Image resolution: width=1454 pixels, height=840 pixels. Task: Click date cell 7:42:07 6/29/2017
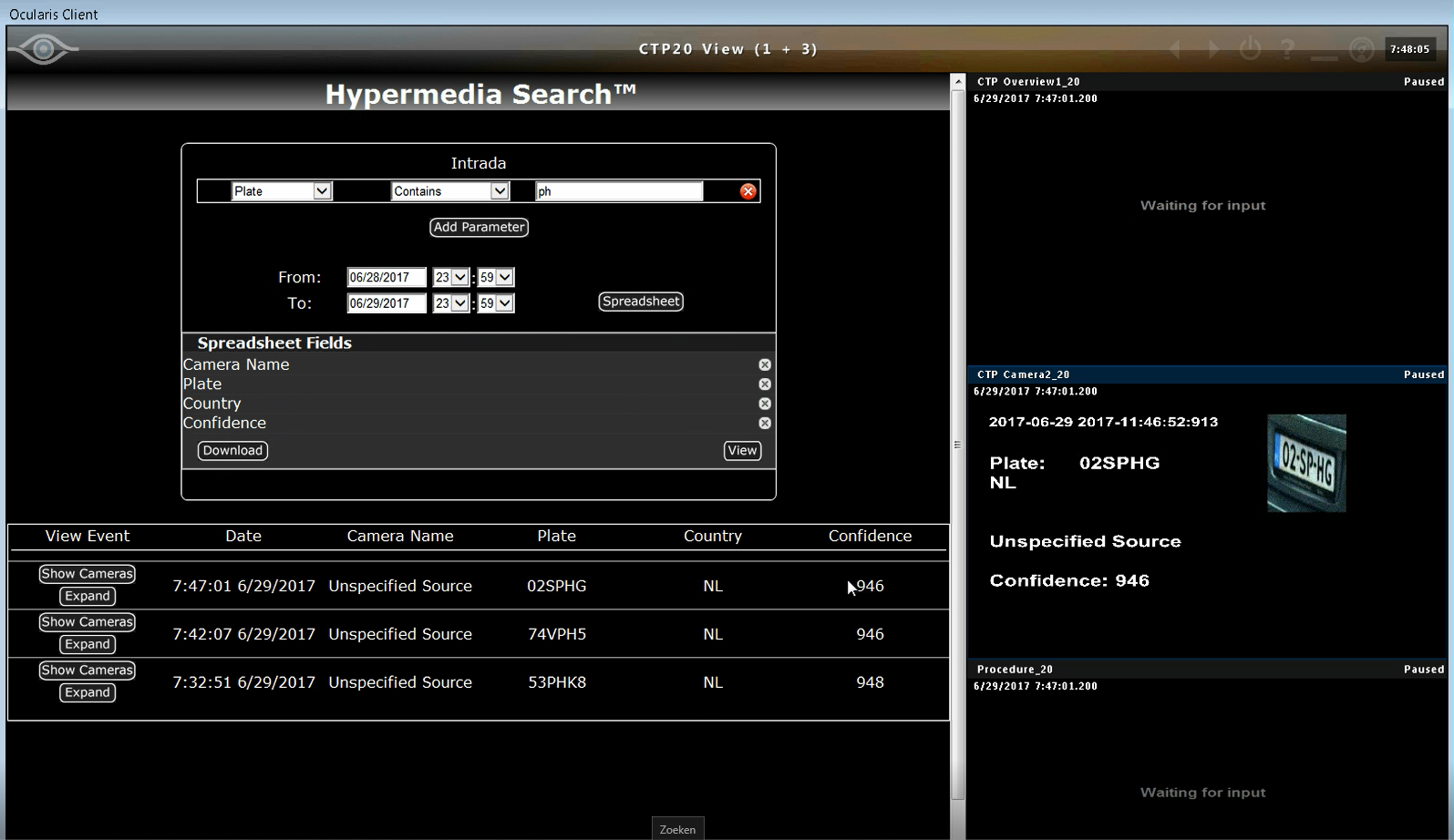pos(243,634)
